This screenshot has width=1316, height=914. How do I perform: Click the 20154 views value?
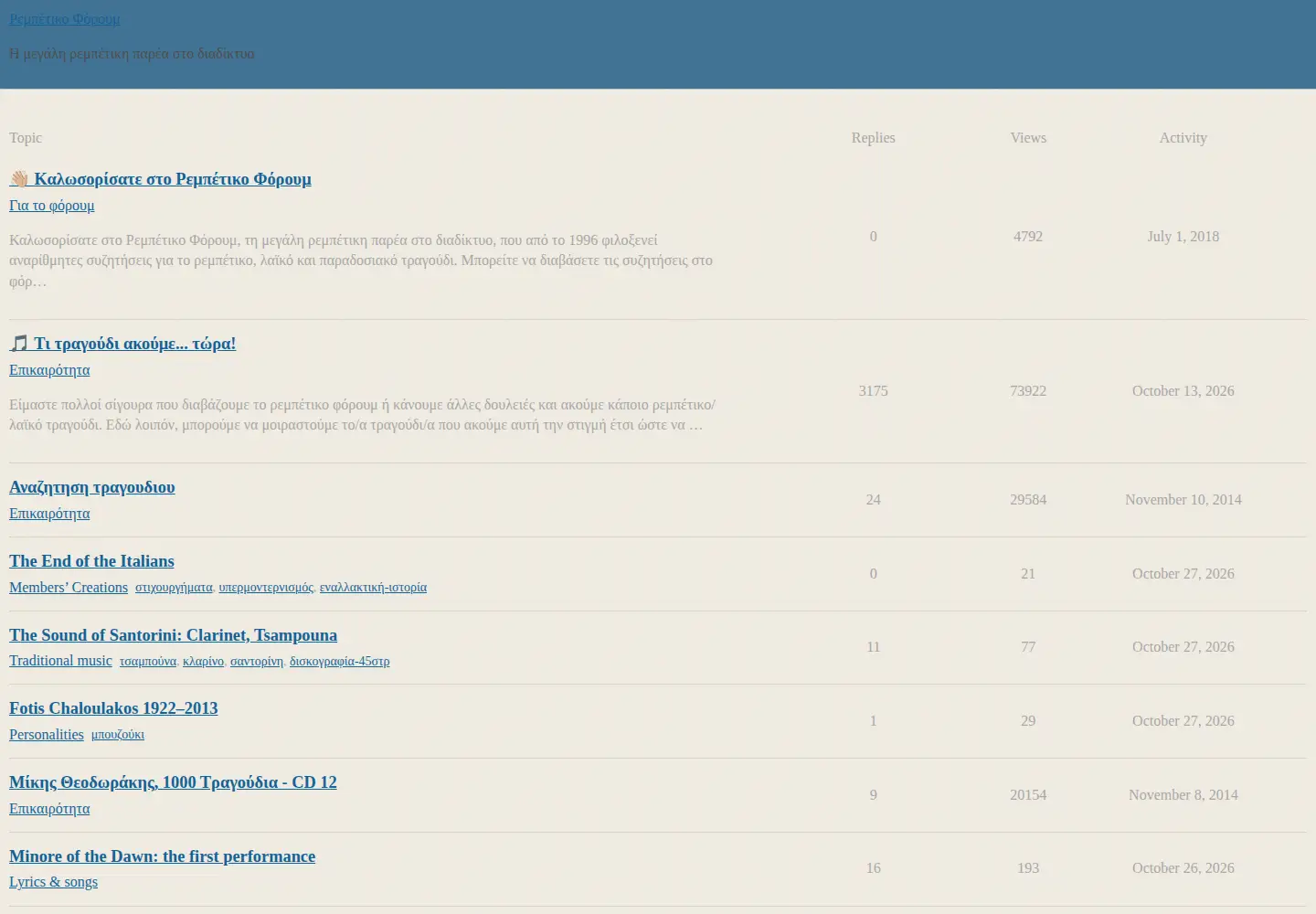[x=1028, y=795]
